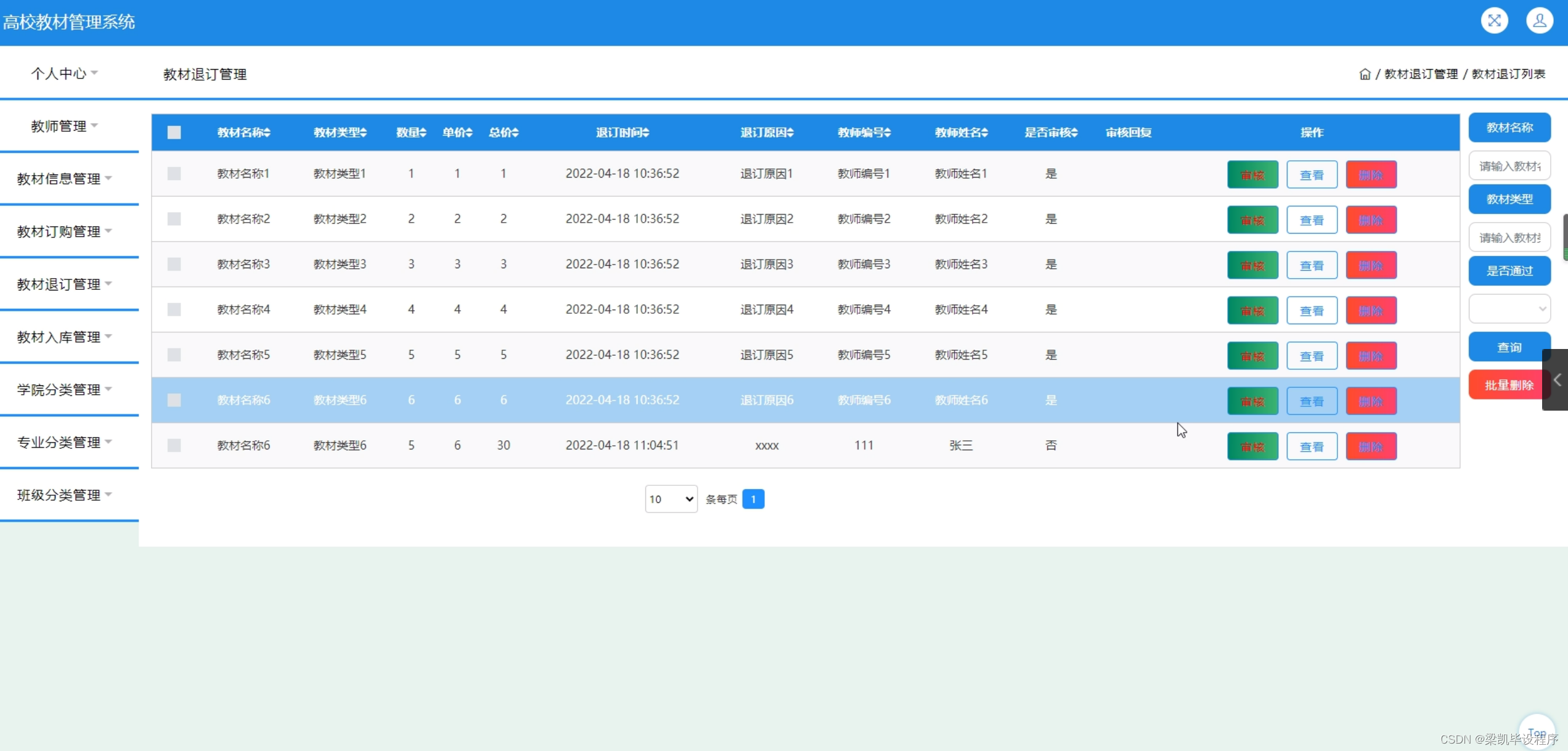The width and height of the screenshot is (1568, 751).
Task: Check the row checkbox for 教材名称3
Action: pos(174,265)
